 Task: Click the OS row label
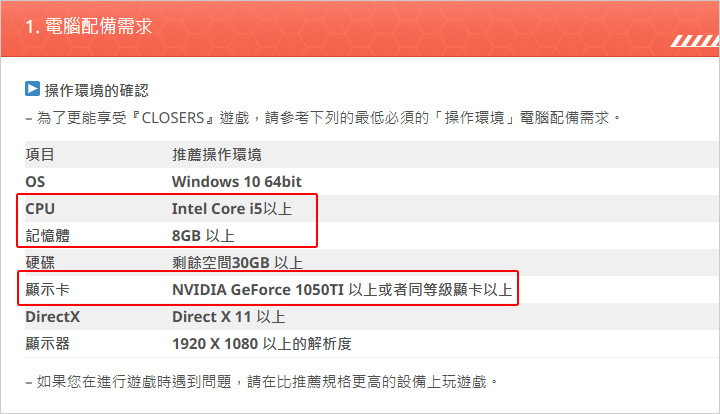[35, 182]
